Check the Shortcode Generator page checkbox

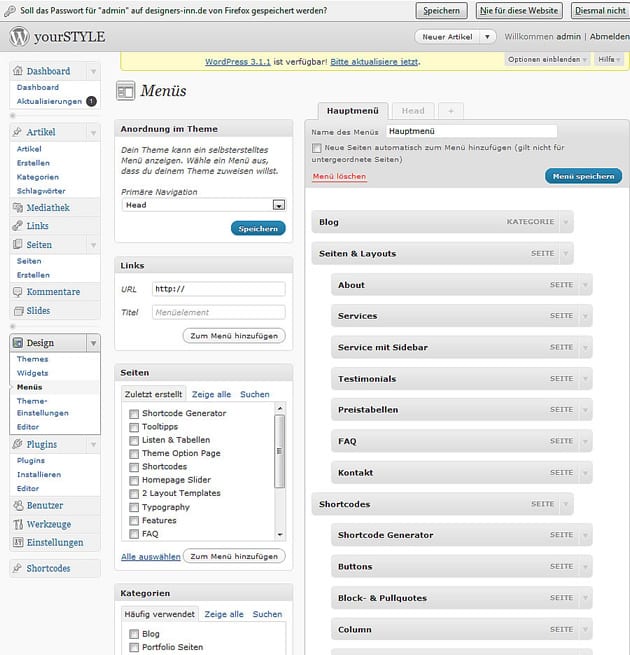[x=134, y=414]
